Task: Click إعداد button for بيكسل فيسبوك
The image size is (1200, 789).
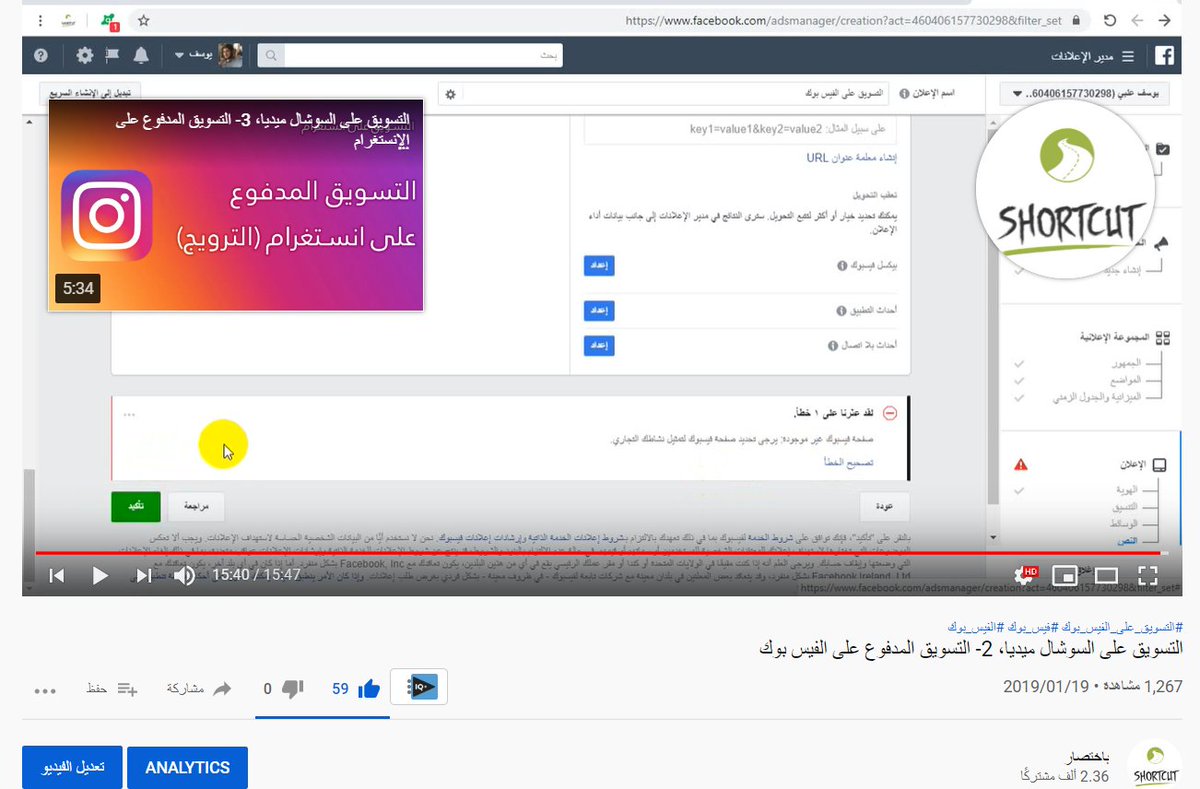Action: click(x=598, y=266)
